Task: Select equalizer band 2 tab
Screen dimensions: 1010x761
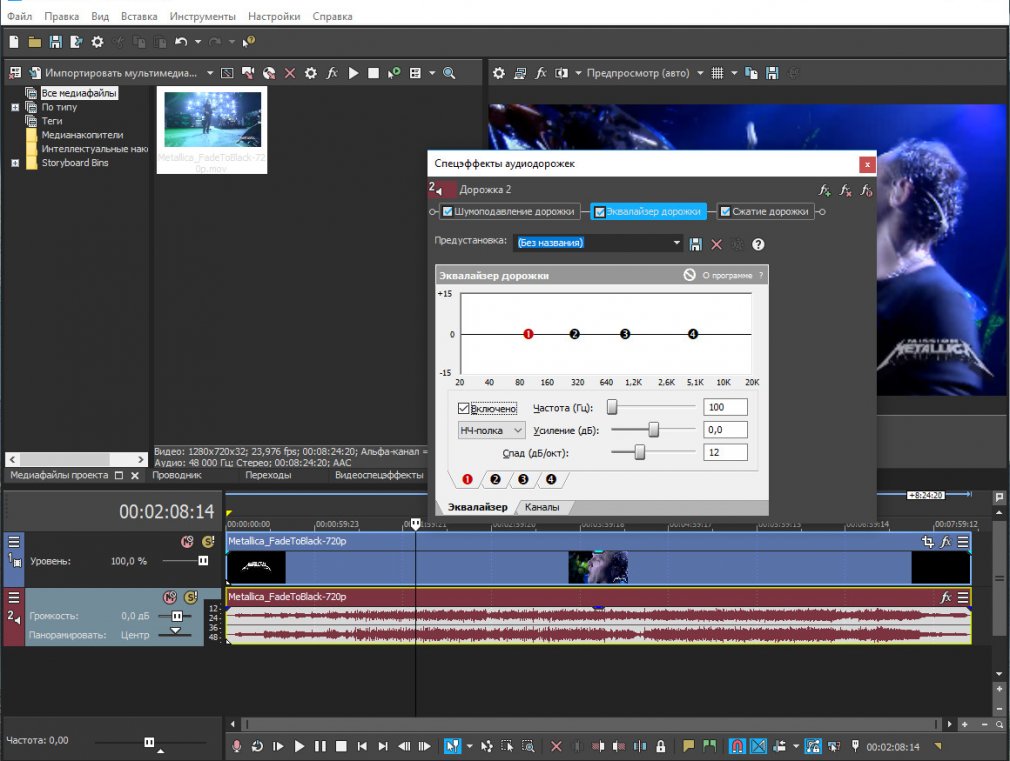Action: [x=495, y=479]
